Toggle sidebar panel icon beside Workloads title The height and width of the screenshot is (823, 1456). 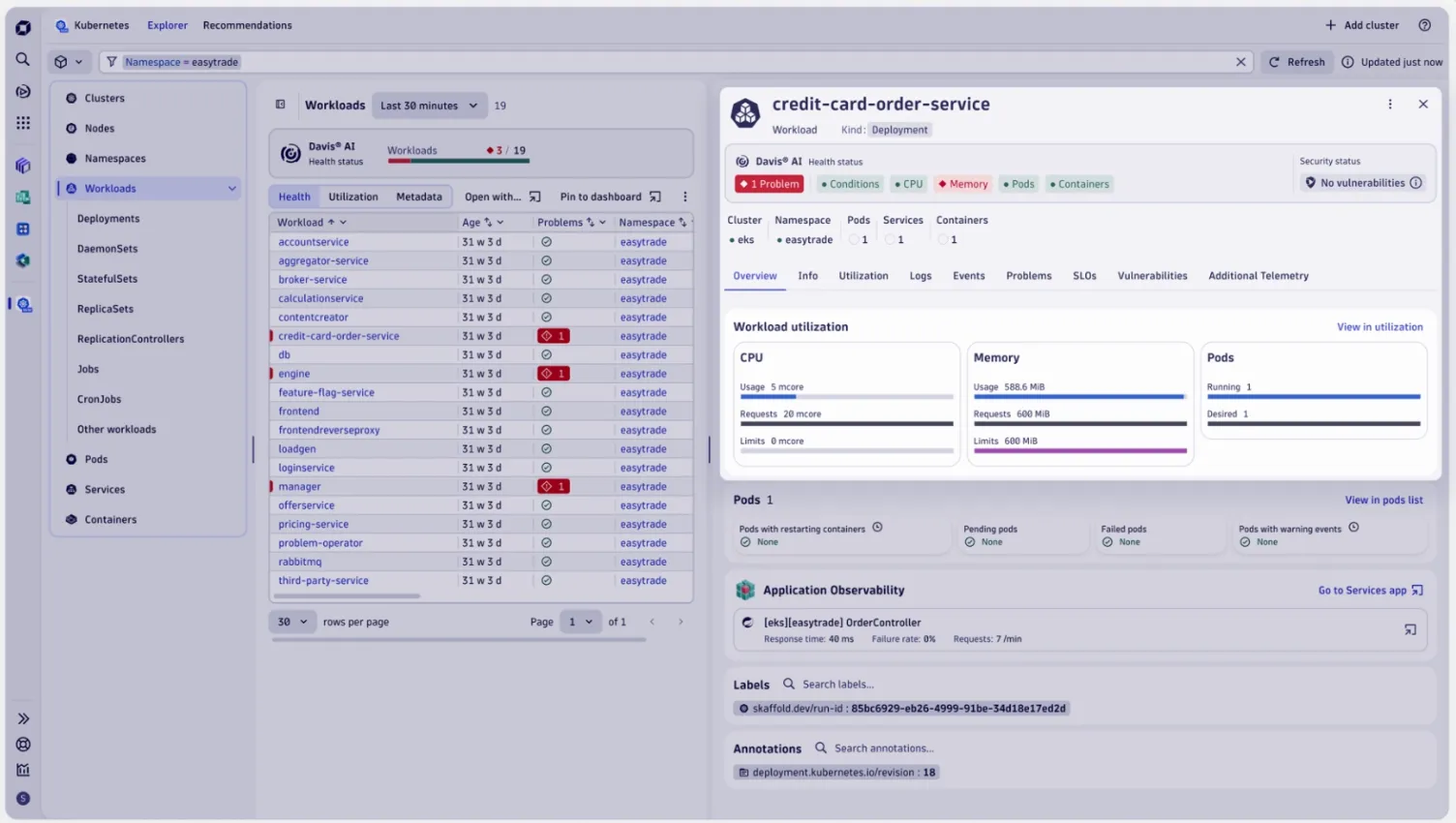pyautogui.click(x=281, y=105)
